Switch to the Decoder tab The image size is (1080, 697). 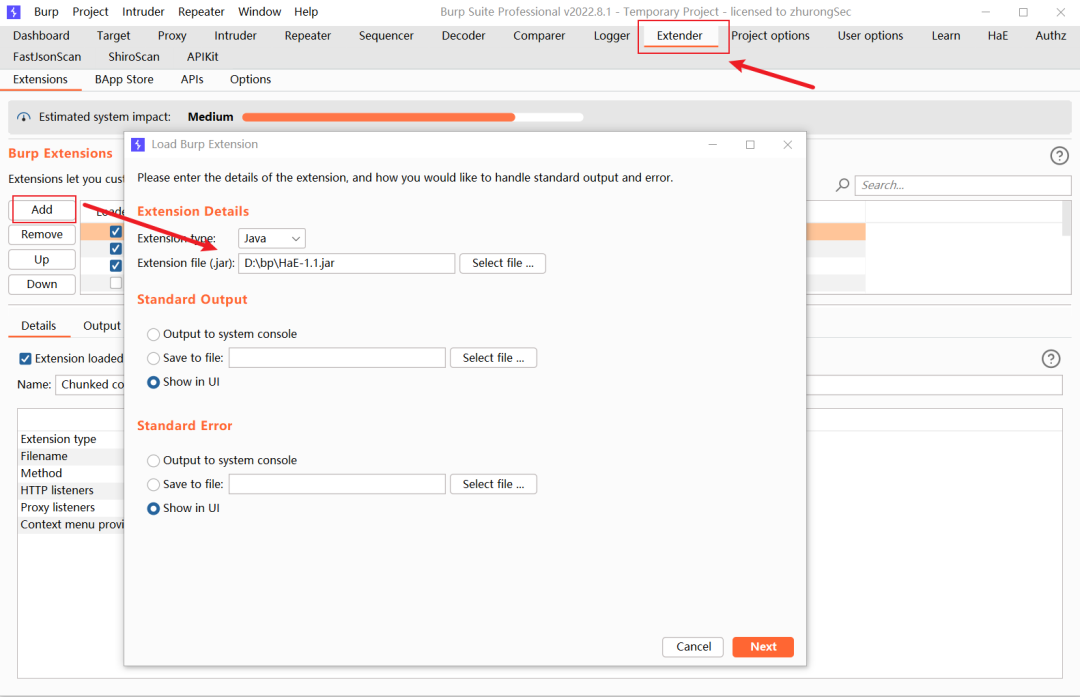point(464,36)
